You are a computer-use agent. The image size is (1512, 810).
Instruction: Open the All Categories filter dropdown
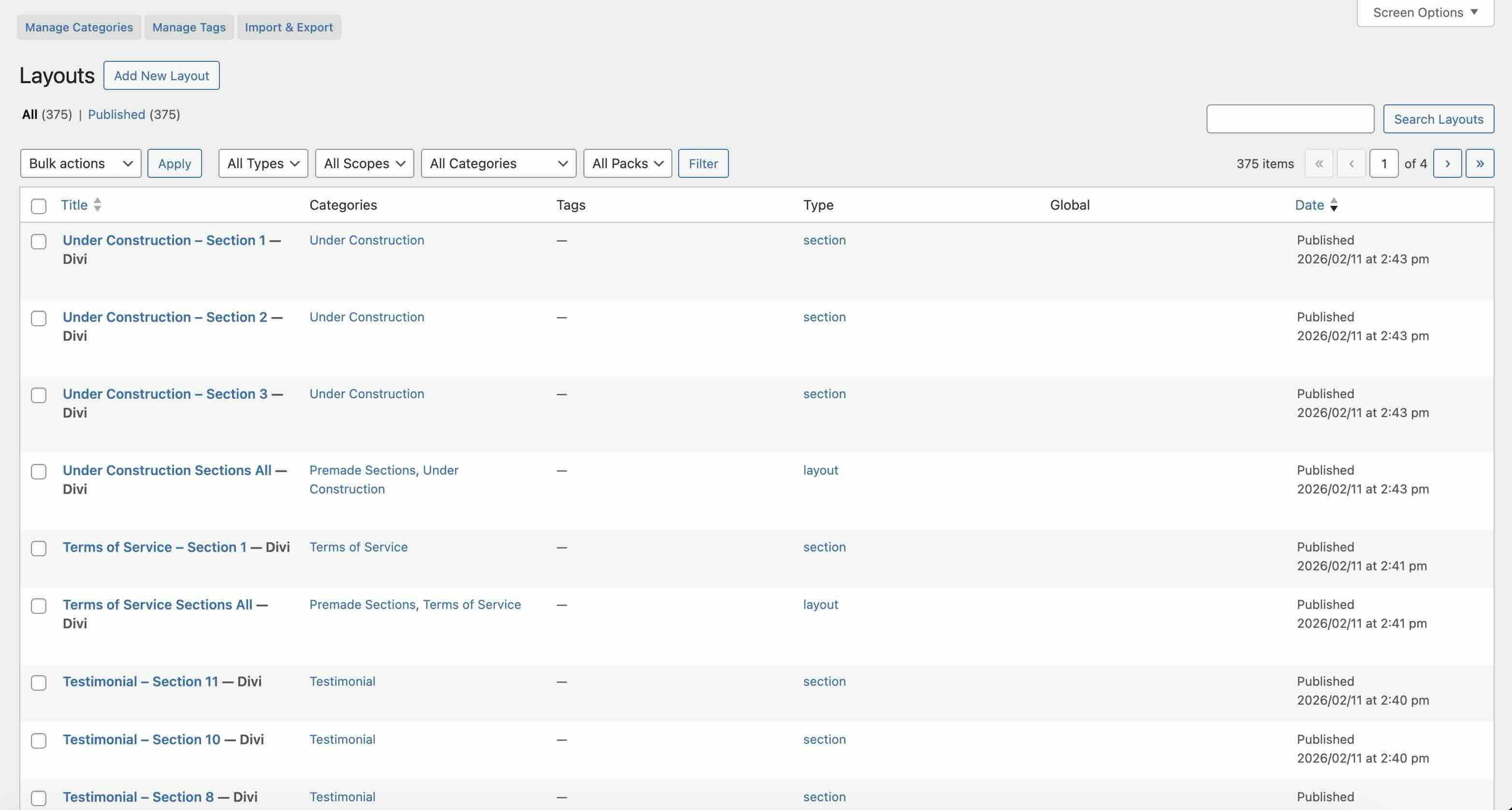click(x=498, y=163)
